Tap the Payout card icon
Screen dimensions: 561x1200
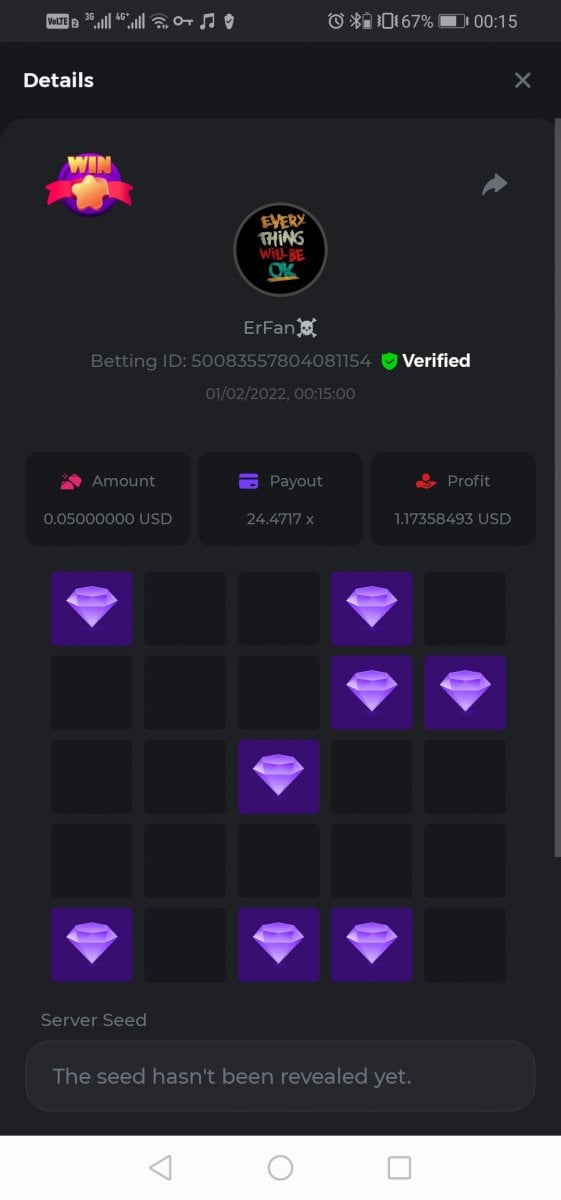pos(249,481)
